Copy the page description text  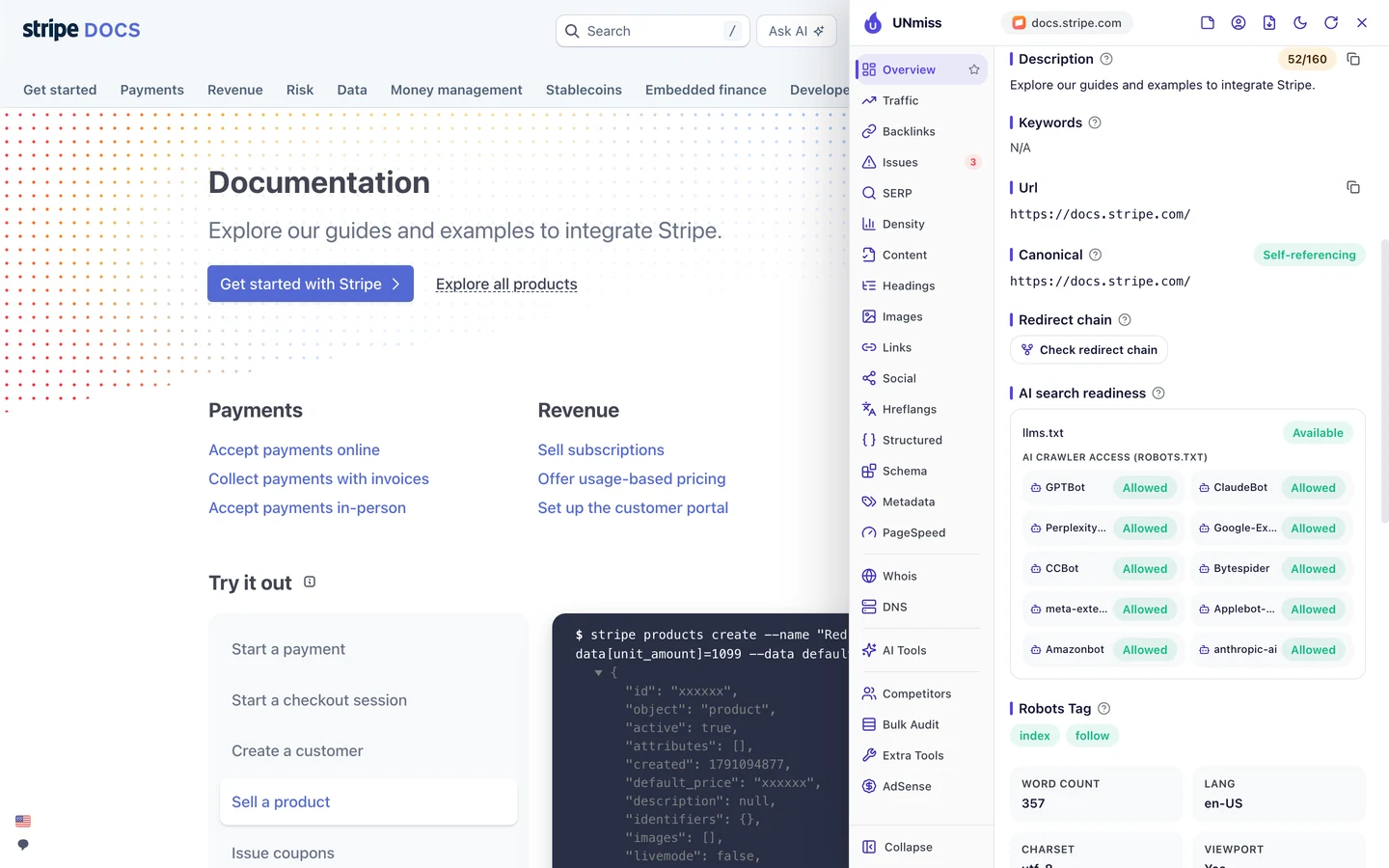pyautogui.click(x=1353, y=59)
